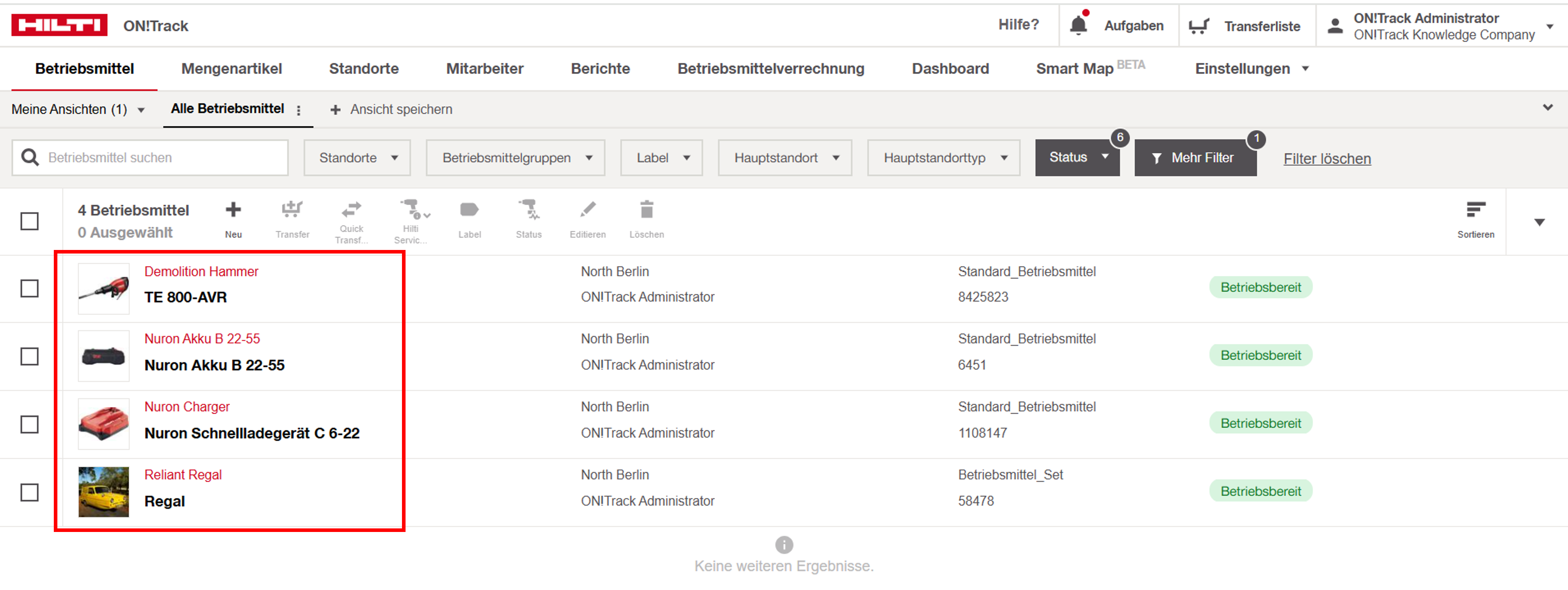Click the info icon above Keine weiteren Ergebnisse
The height and width of the screenshot is (590, 1568).
coord(784,544)
